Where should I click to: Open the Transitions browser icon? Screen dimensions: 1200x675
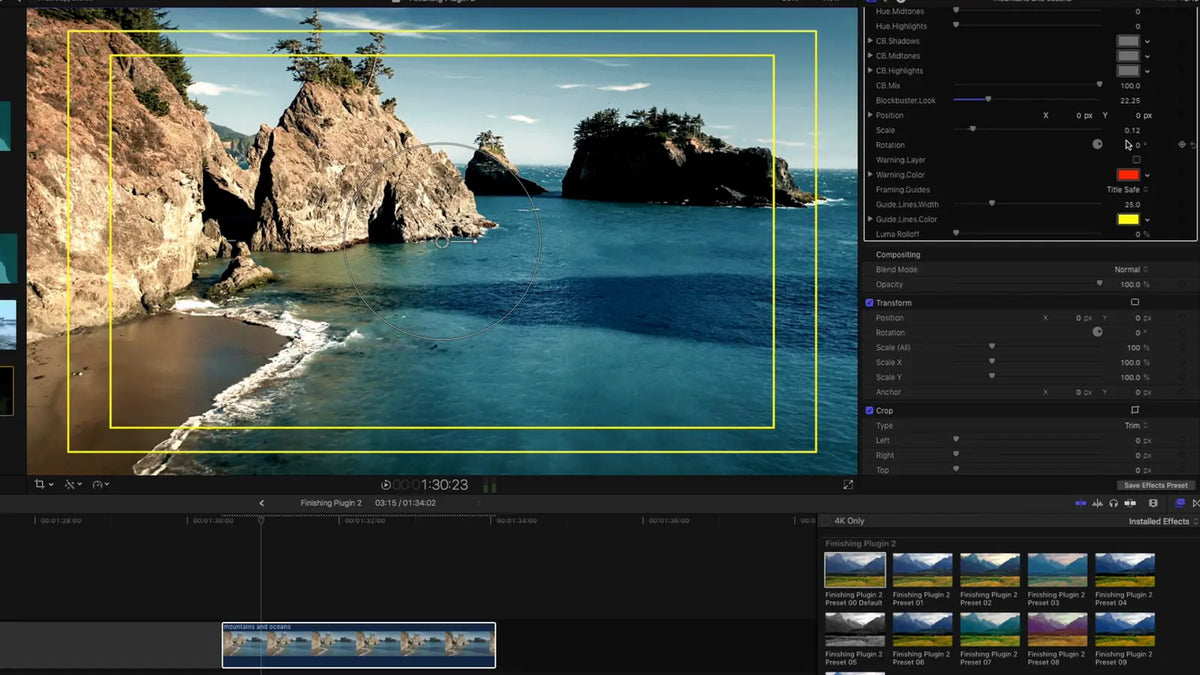1196,503
